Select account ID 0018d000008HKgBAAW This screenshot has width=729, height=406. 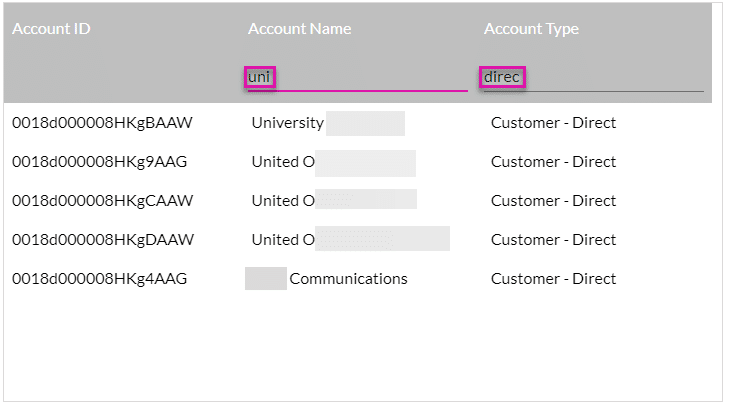click(x=102, y=123)
